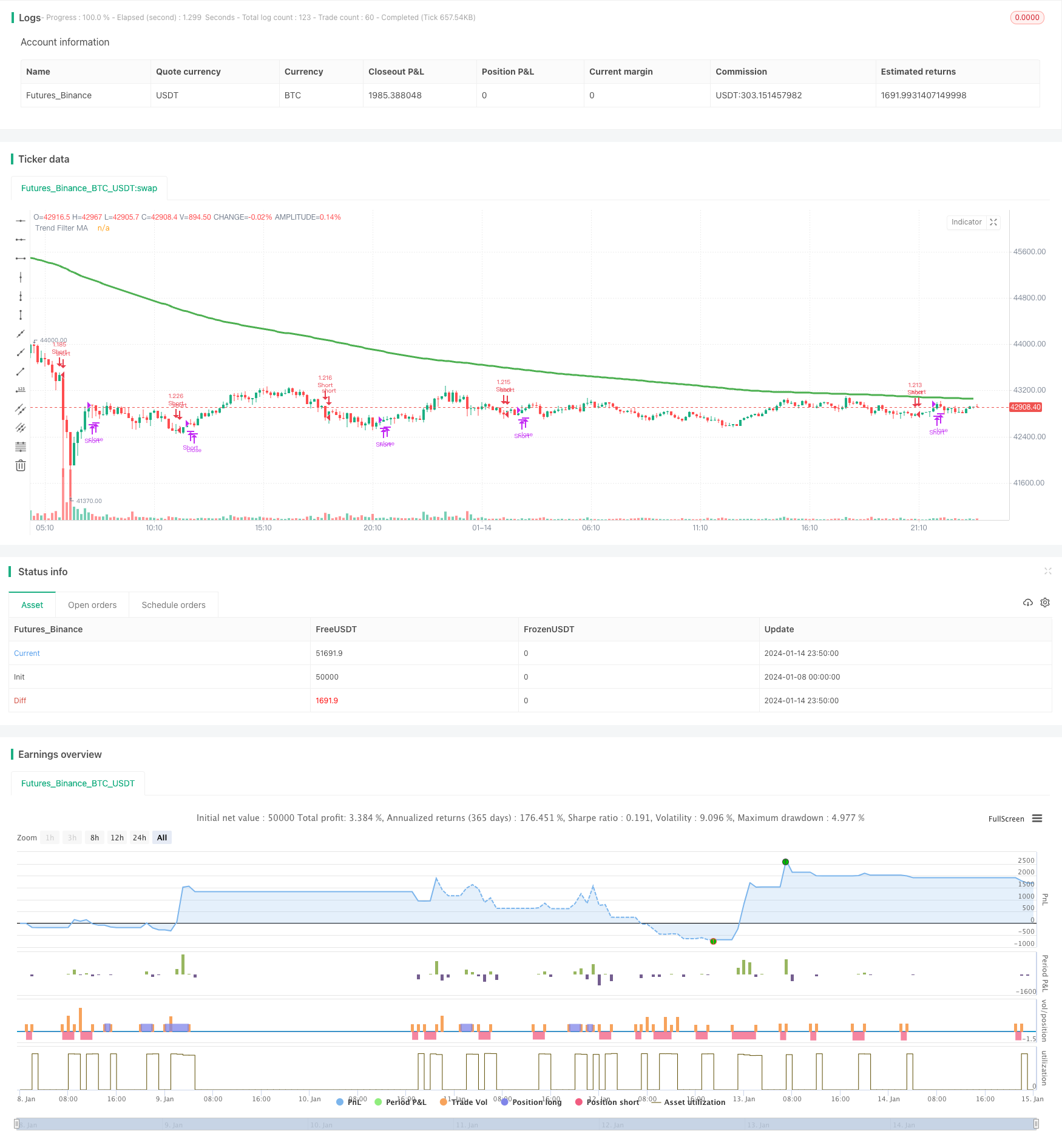Screen dimensions: 1062x1148
Task: Click the cloud download icon in Status info
Action: [x=1027, y=603]
